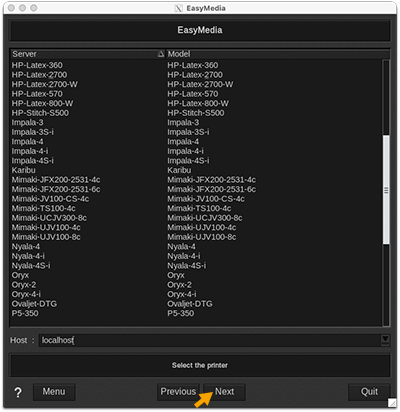Select the Mimaki-TS100-4c server row

(44, 208)
